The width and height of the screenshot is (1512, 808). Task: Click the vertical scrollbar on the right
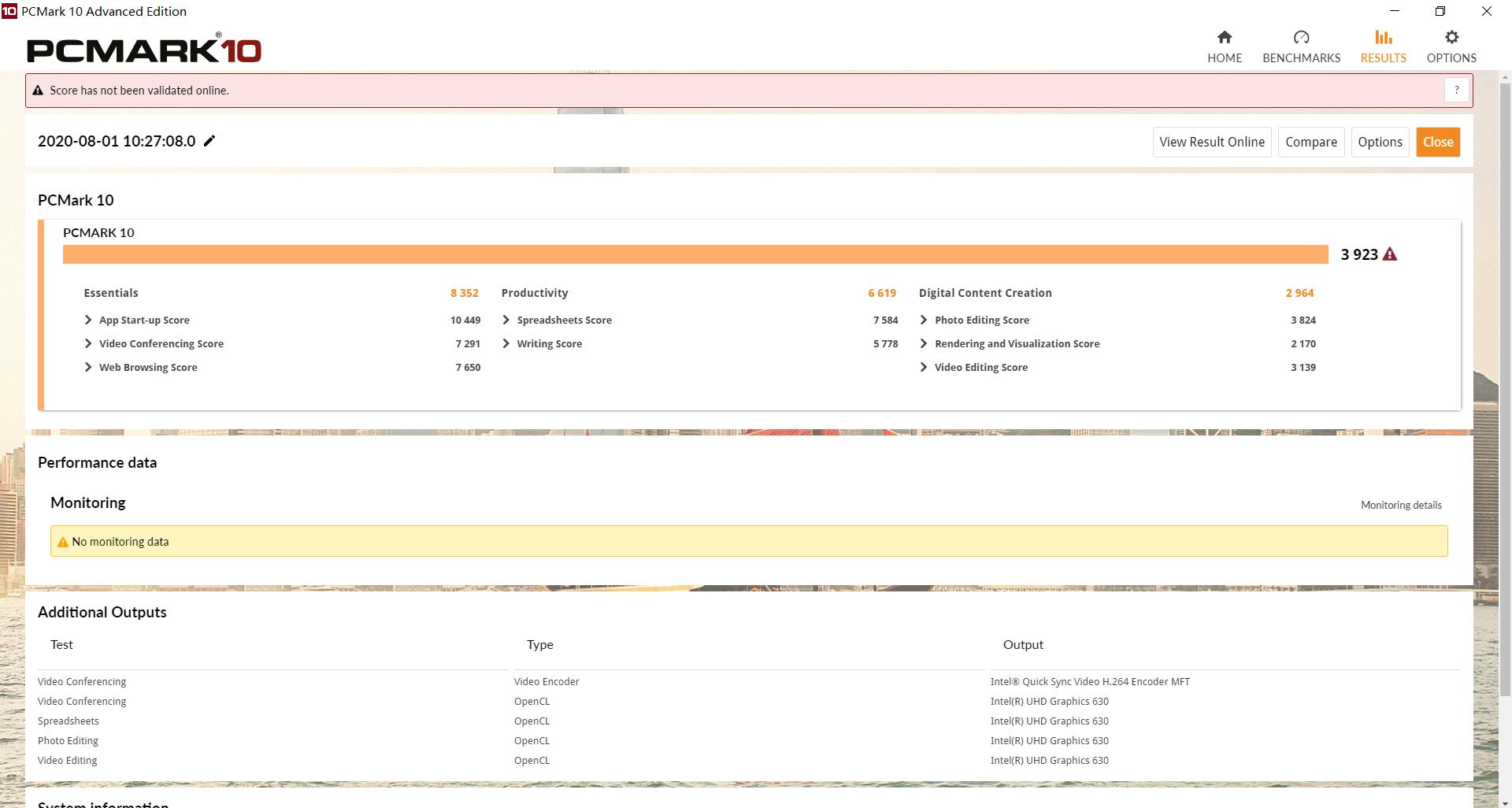tap(1506, 388)
